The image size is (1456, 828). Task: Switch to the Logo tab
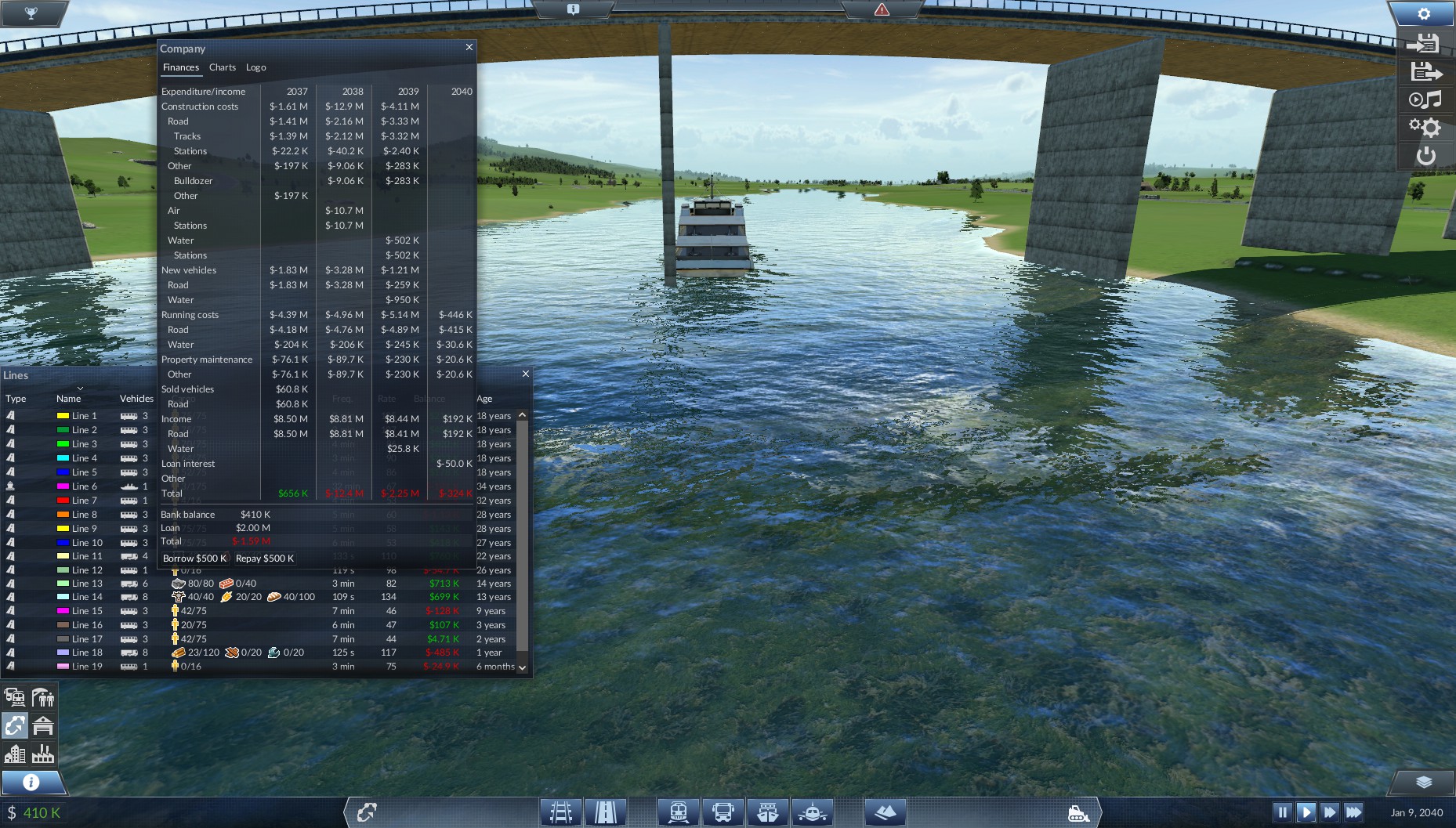click(x=255, y=67)
